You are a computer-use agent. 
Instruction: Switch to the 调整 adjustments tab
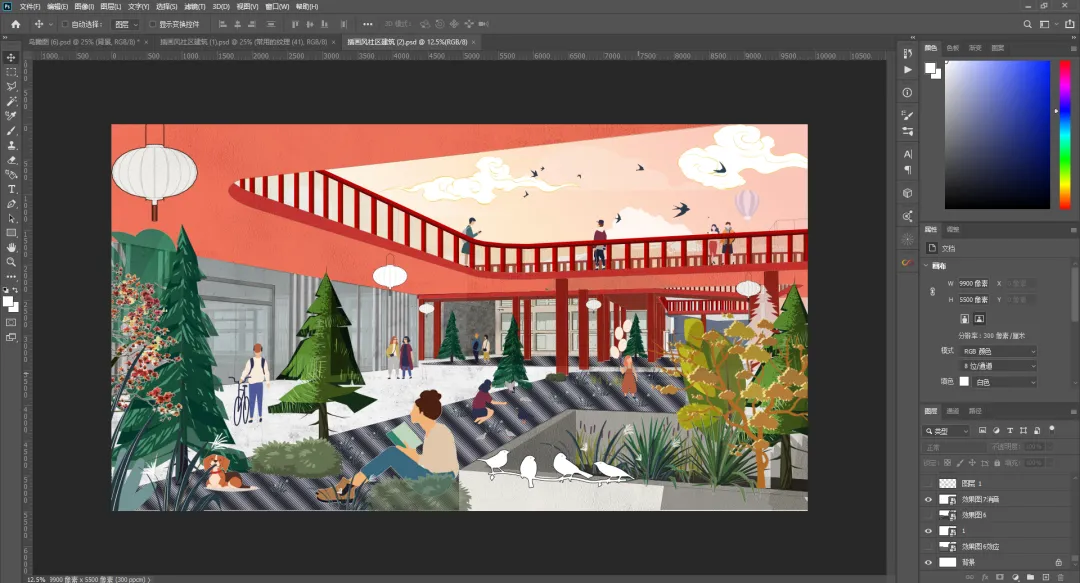click(953, 229)
